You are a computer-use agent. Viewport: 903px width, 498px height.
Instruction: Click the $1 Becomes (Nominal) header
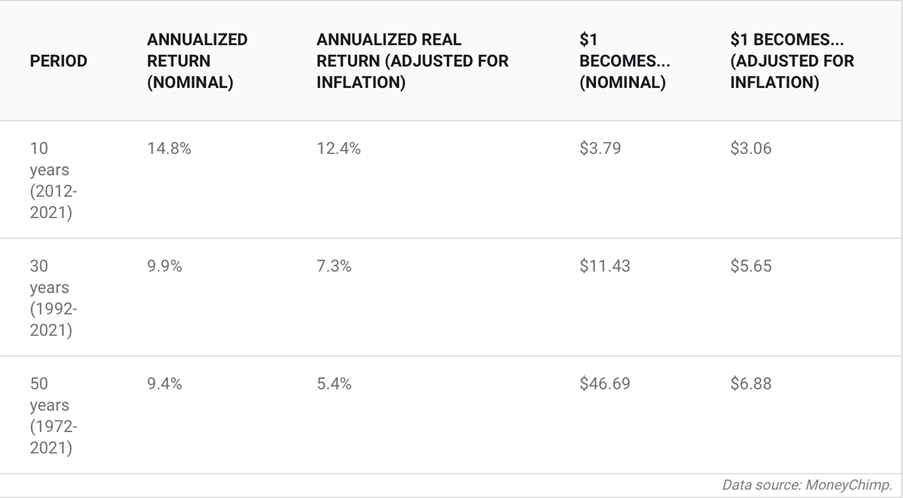pyautogui.click(x=624, y=61)
